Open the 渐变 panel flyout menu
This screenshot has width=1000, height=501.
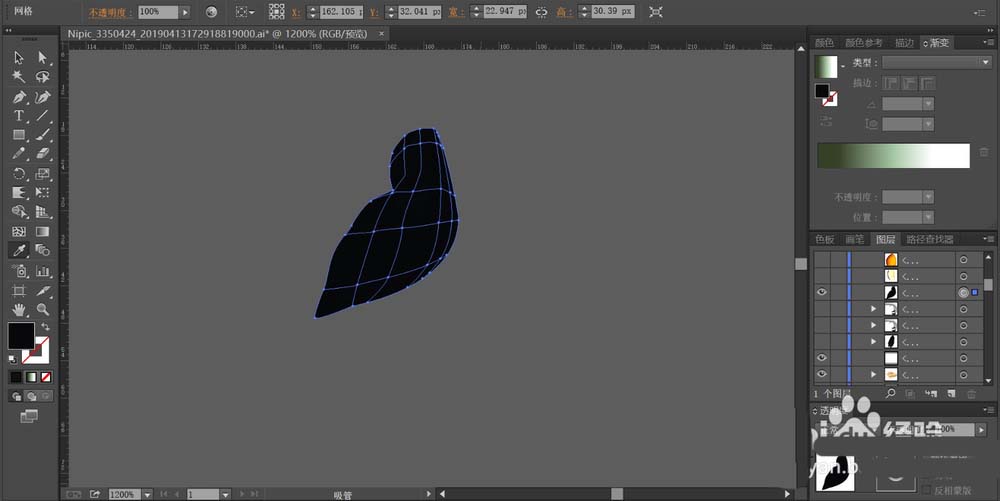988,42
